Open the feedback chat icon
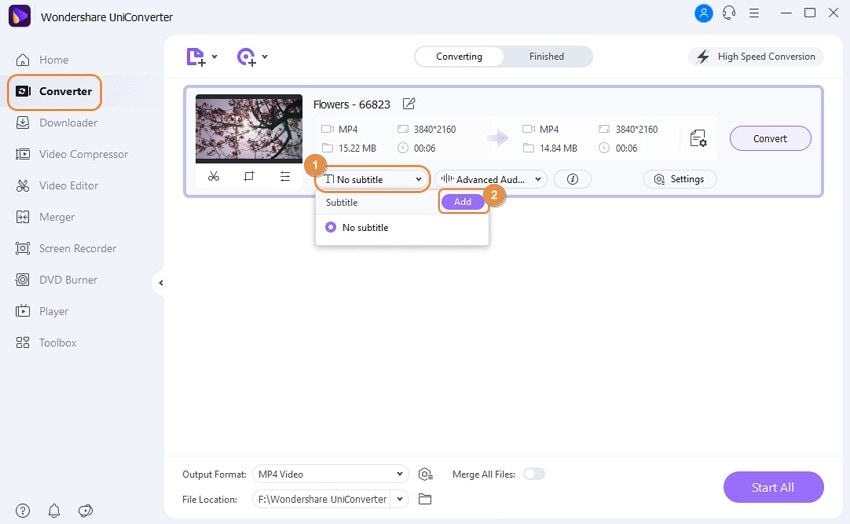Image resolution: width=850 pixels, height=524 pixels. 86,510
